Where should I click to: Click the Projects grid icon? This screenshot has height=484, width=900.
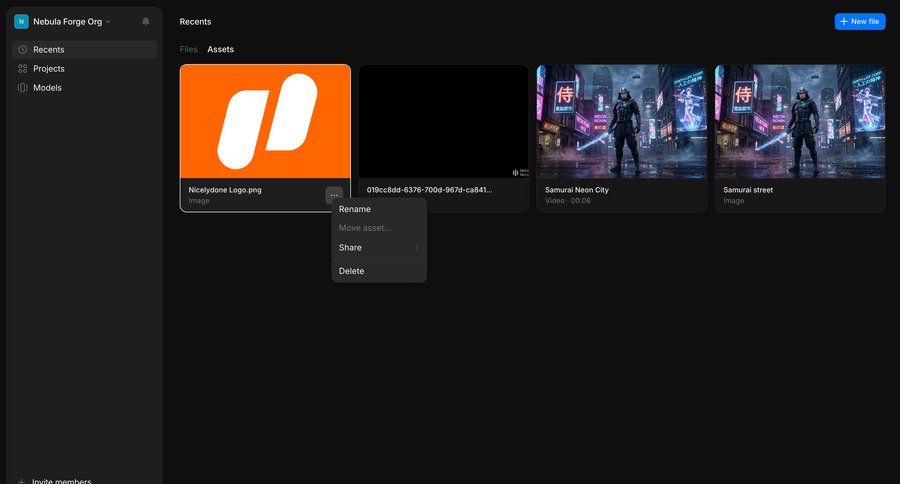pos(22,68)
